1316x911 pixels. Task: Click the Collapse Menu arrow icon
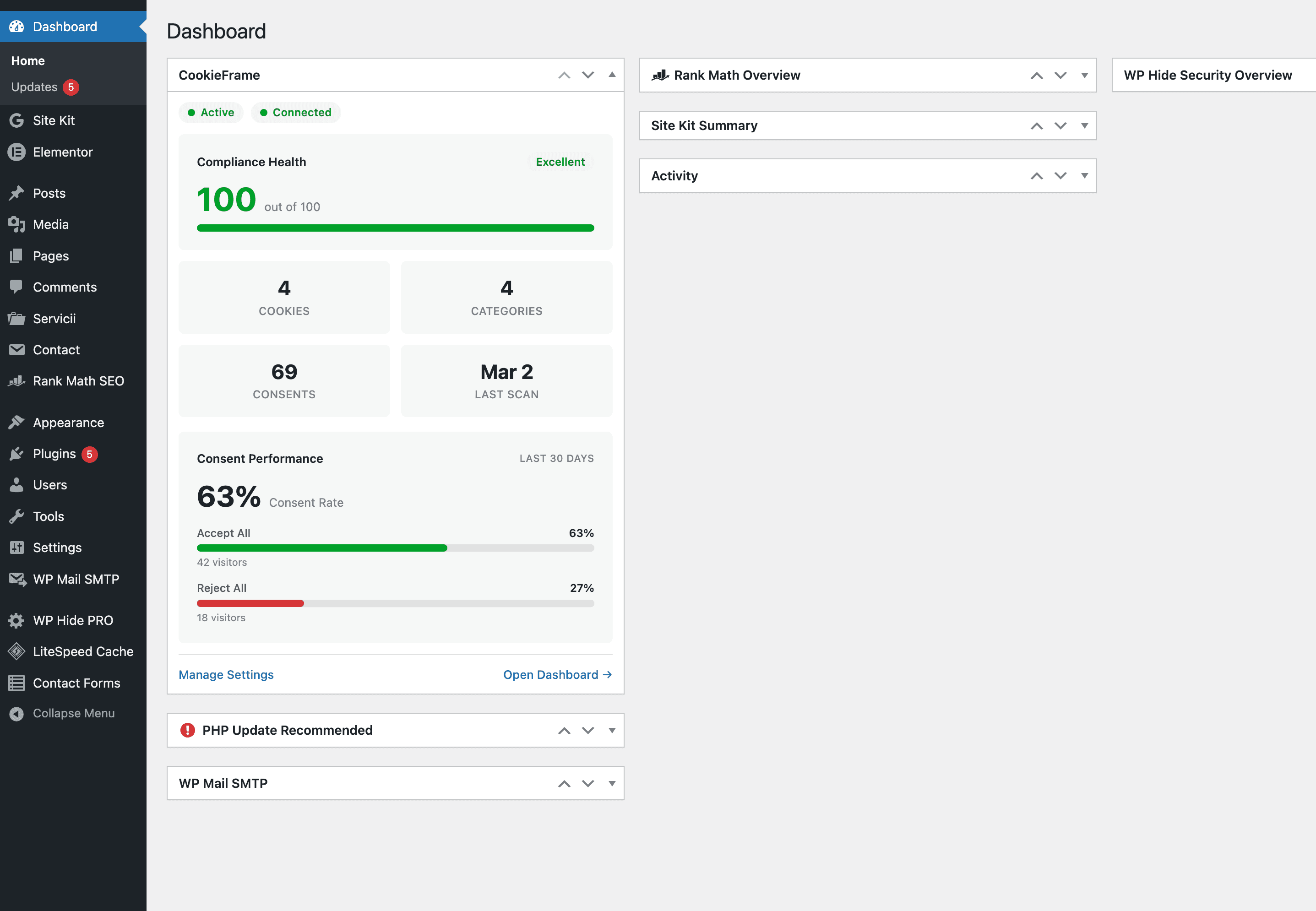pyautogui.click(x=16, y=714)
